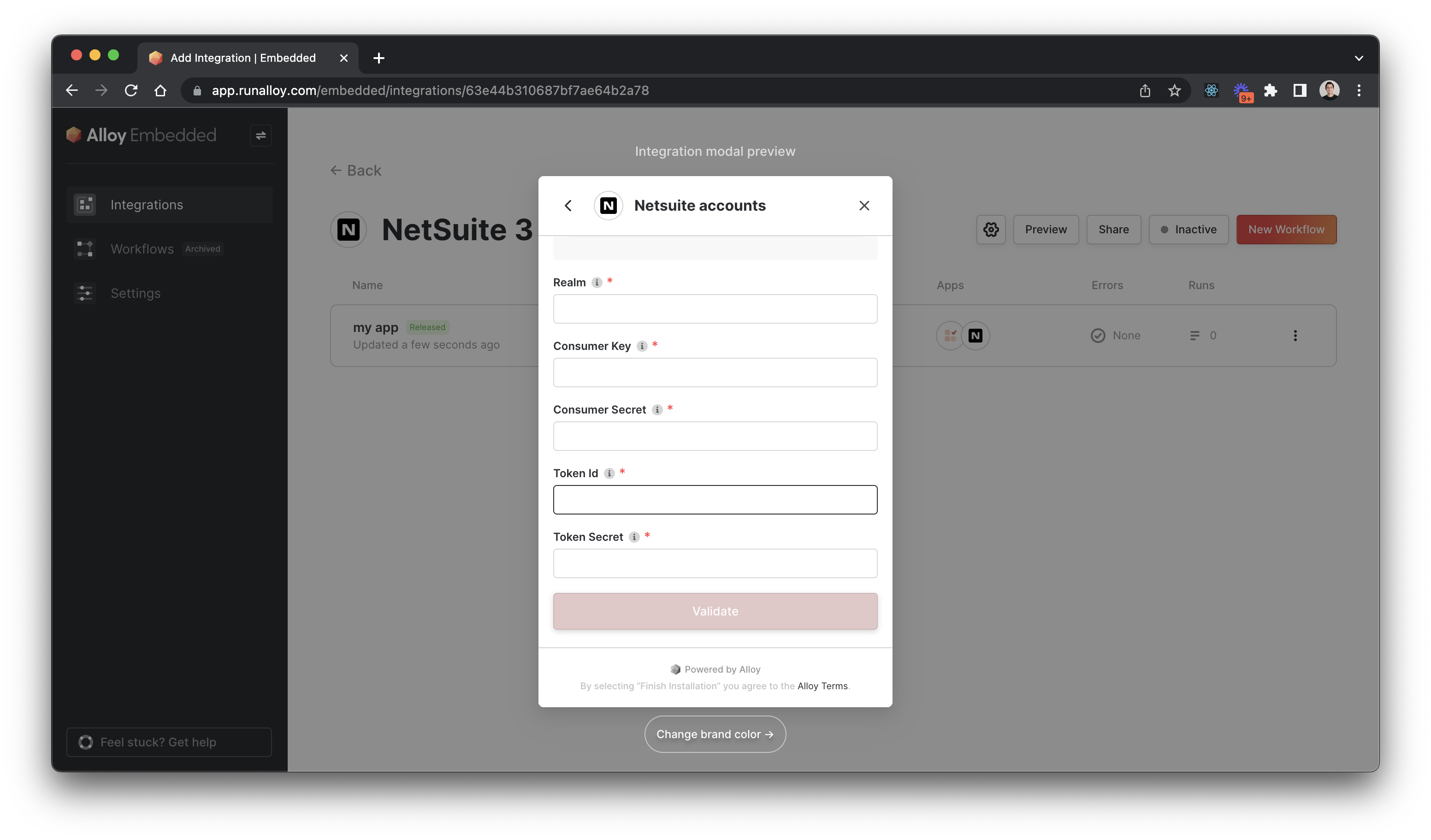Toggle the Inactive status button

[x=1188, y=230]
